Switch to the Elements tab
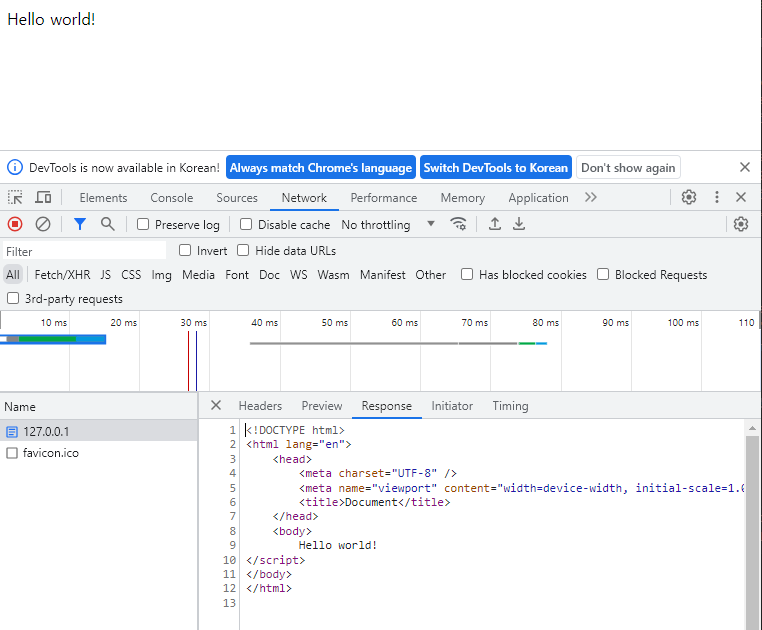 pyautogui.click(x=103, y=198)
